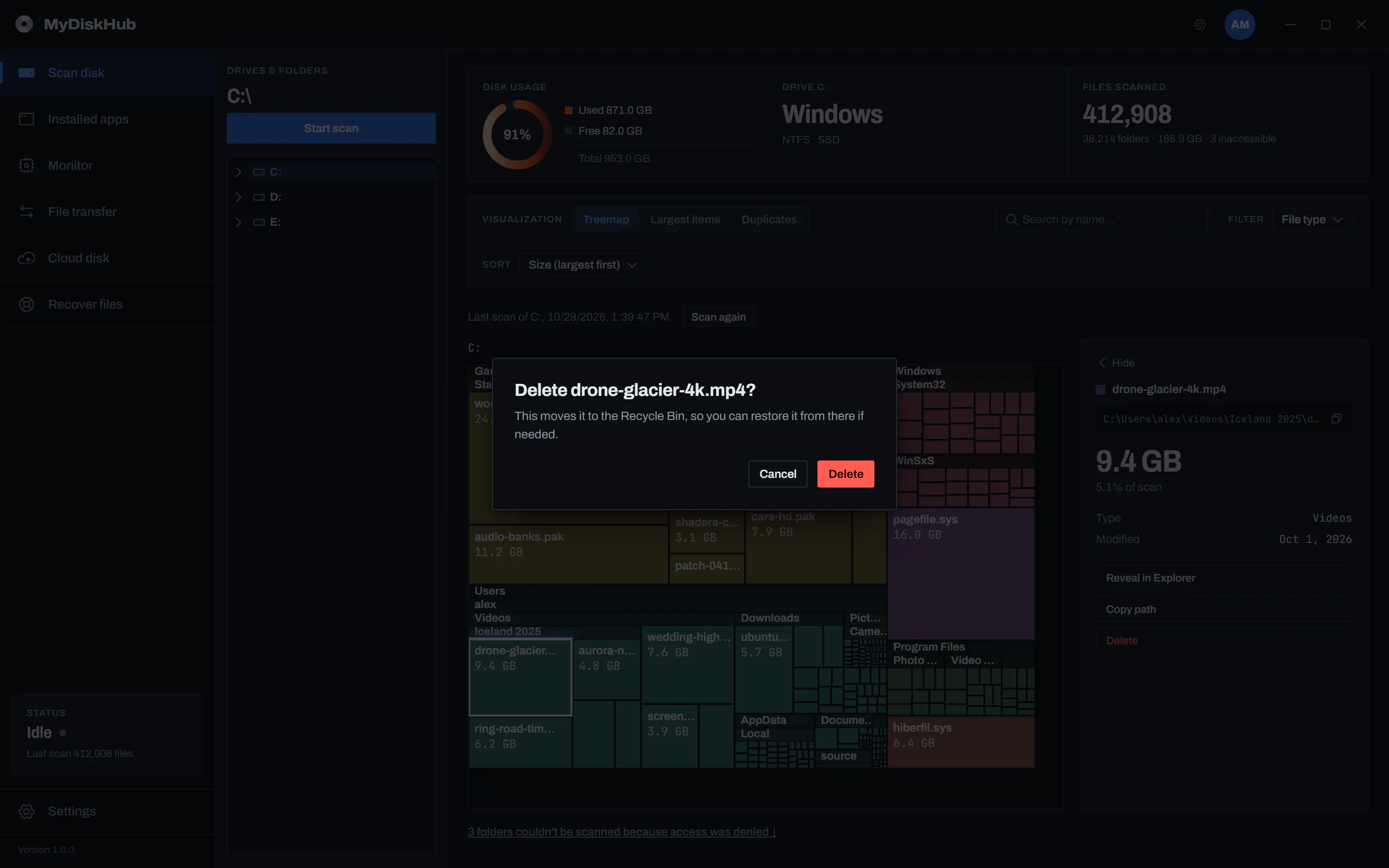Cancel the delete dialog
Image resolution: width=1389 pixels, height=868 pixels.
pyautogui.click(x=777, y=474)
